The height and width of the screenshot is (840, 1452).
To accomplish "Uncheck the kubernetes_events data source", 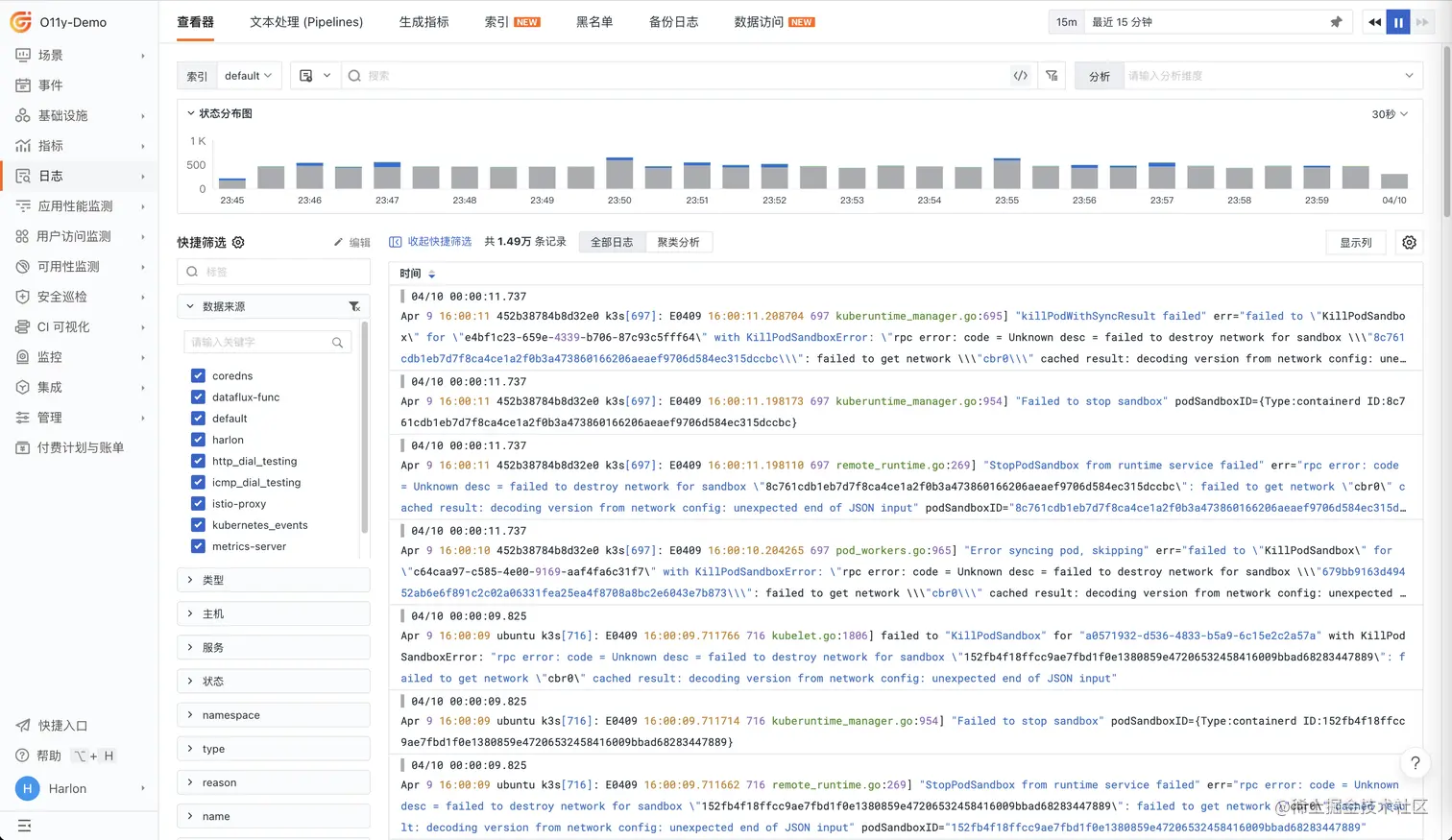I will 198,525.
